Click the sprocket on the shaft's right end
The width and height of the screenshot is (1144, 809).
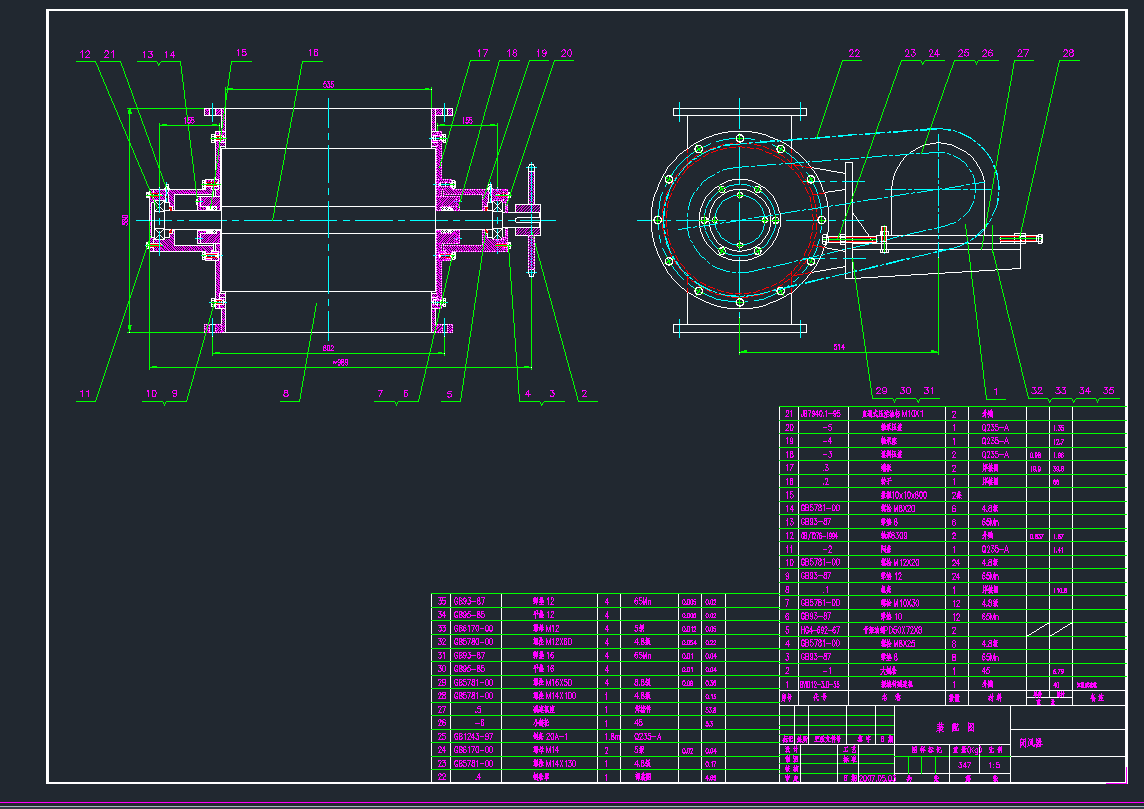pos(530,219)
